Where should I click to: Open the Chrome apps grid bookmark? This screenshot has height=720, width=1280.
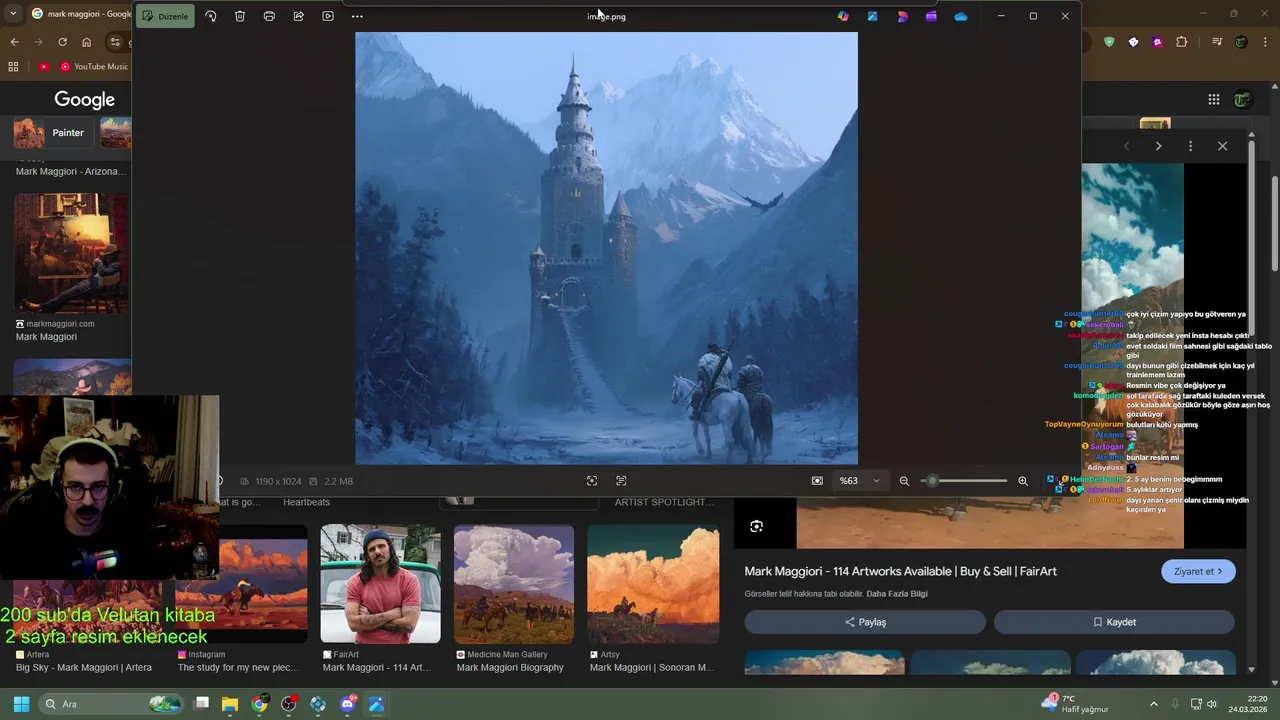pyautogui.click(x=13, y=67)
